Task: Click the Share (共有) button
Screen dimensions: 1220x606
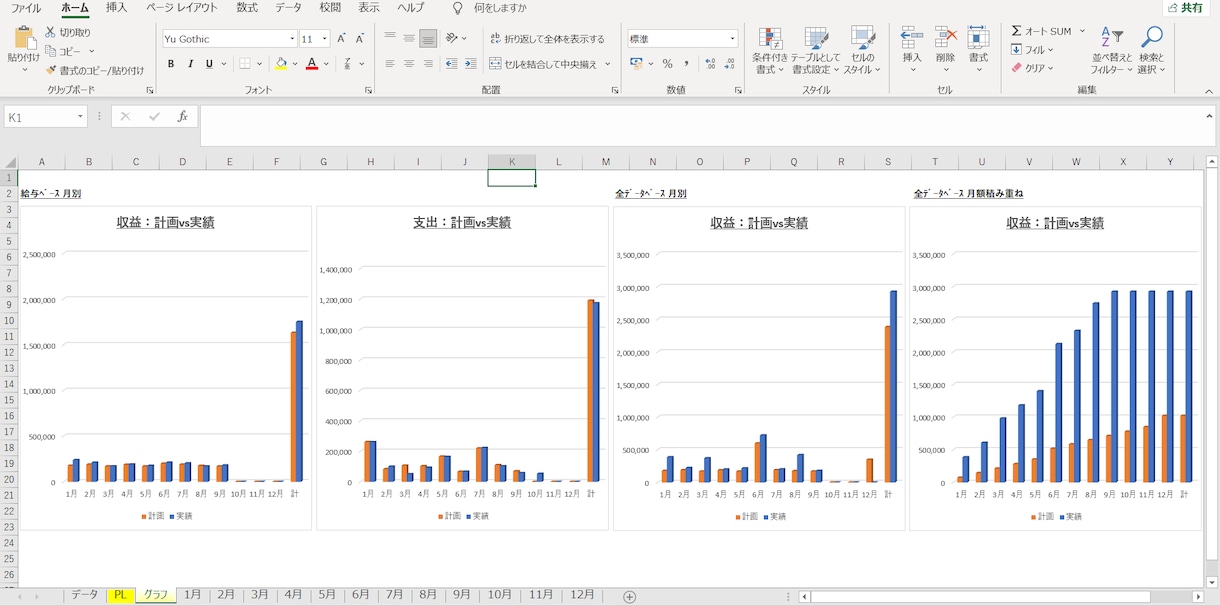Action: 1186,8
